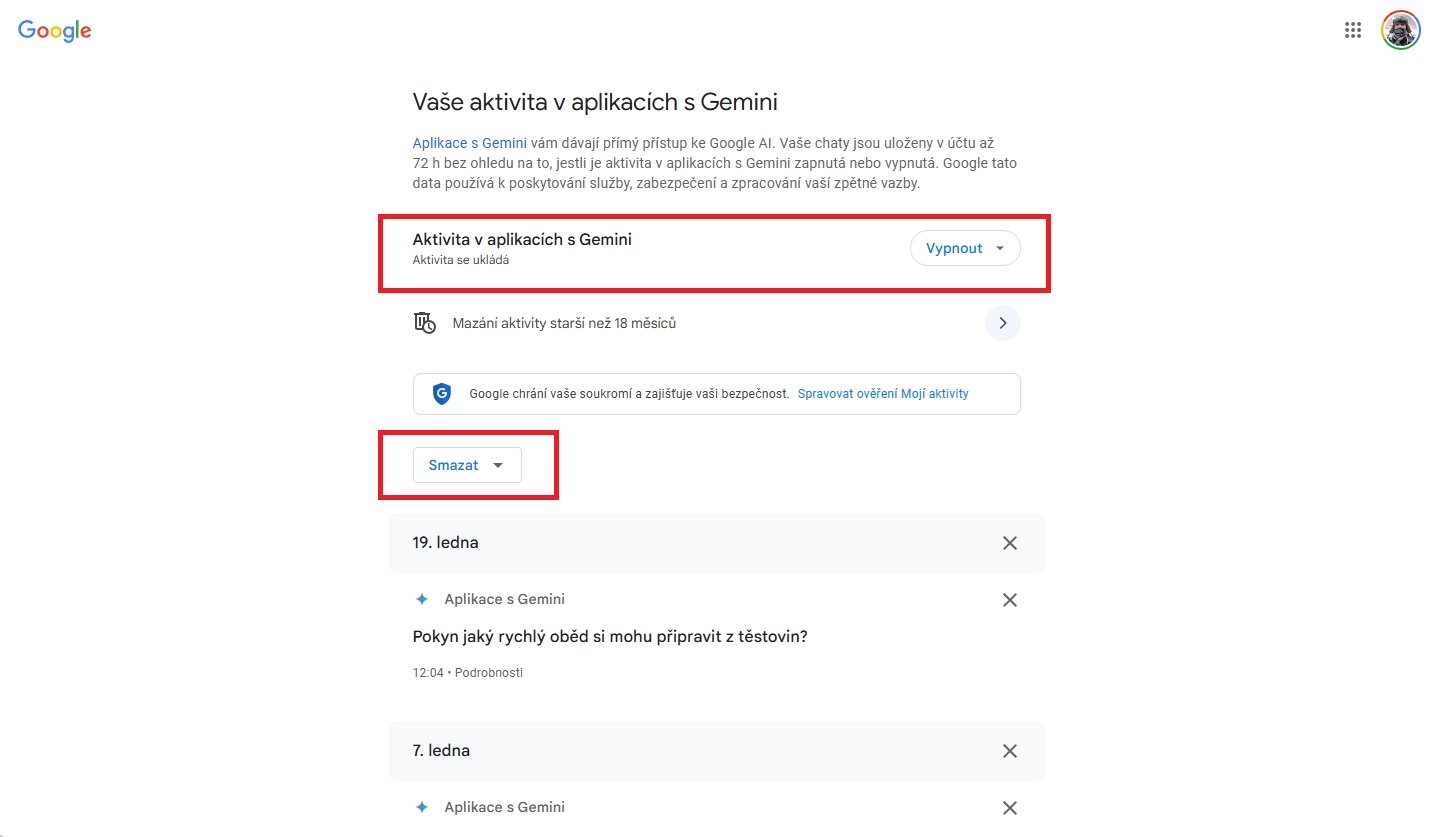
Task: Delete all activity from 19. ledna
Action: (1009, 543)
